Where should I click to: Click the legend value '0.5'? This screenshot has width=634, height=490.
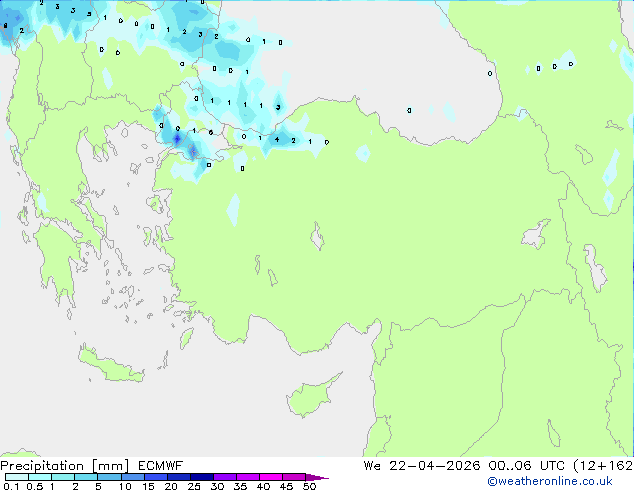[x=35, y=486]
